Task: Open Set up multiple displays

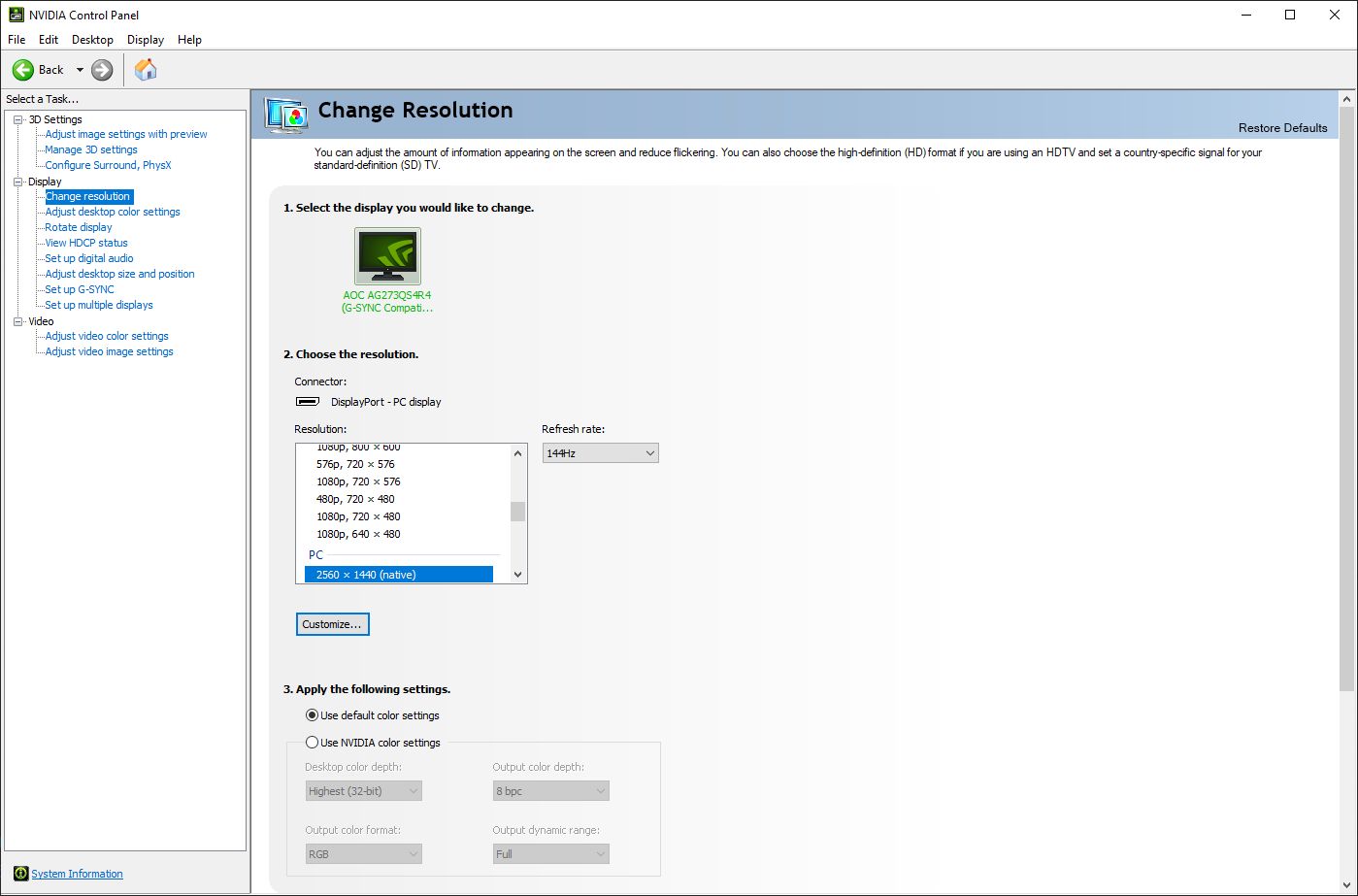Action: 99,305
